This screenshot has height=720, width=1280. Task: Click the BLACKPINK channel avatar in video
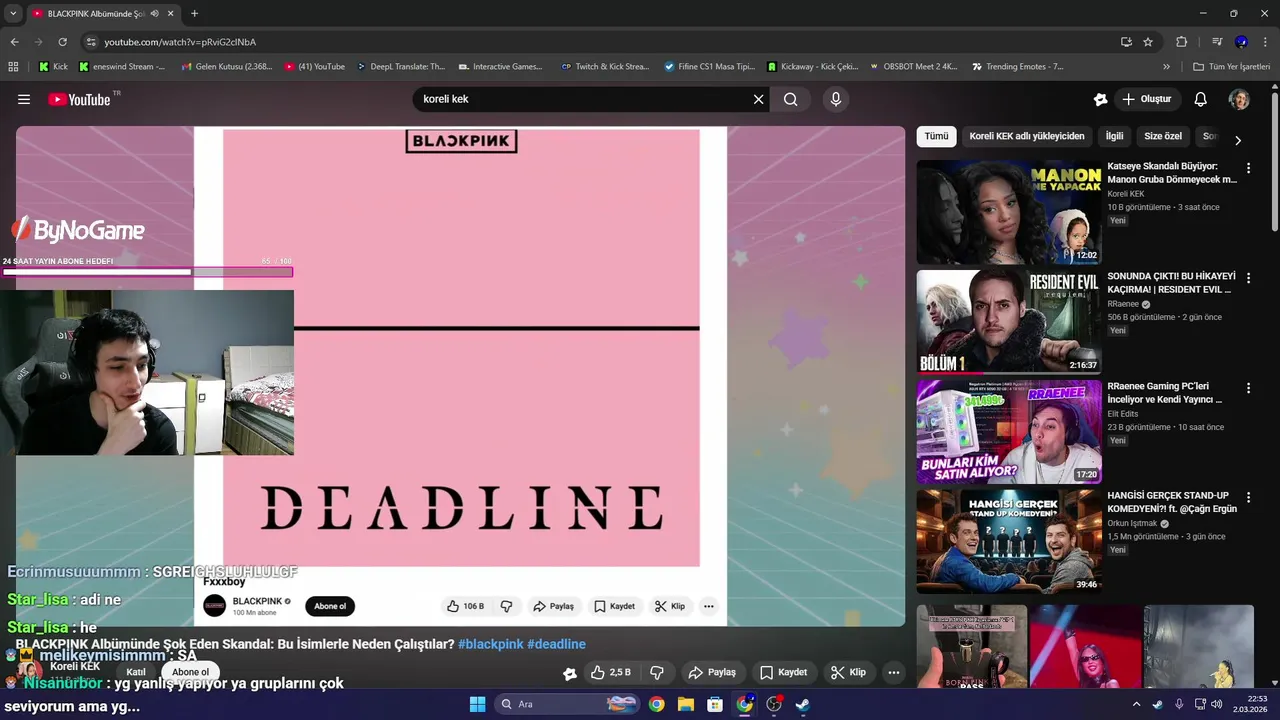215,605
